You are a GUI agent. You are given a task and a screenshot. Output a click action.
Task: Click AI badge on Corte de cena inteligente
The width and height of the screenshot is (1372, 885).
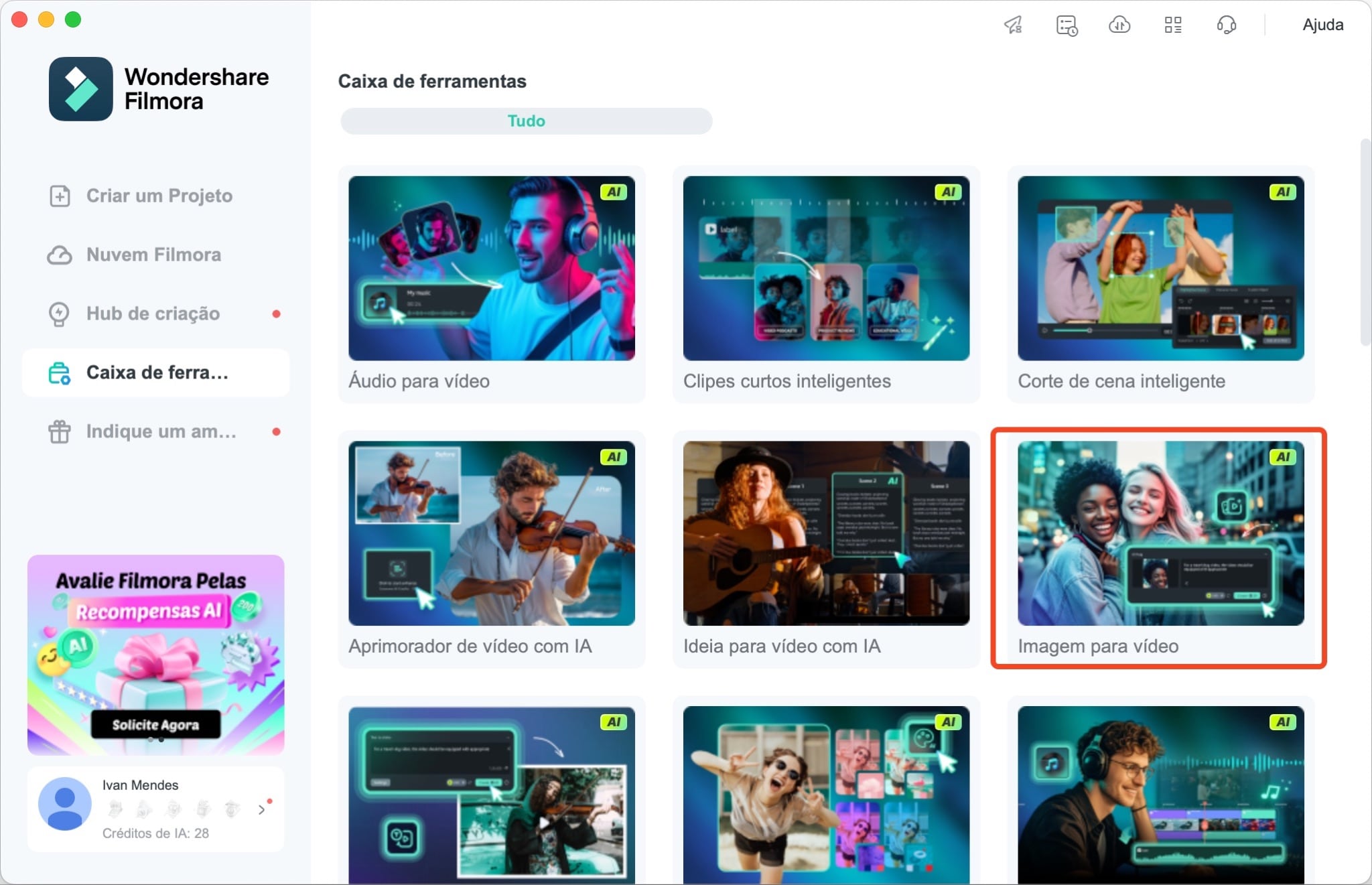[x=1283, y=192]
